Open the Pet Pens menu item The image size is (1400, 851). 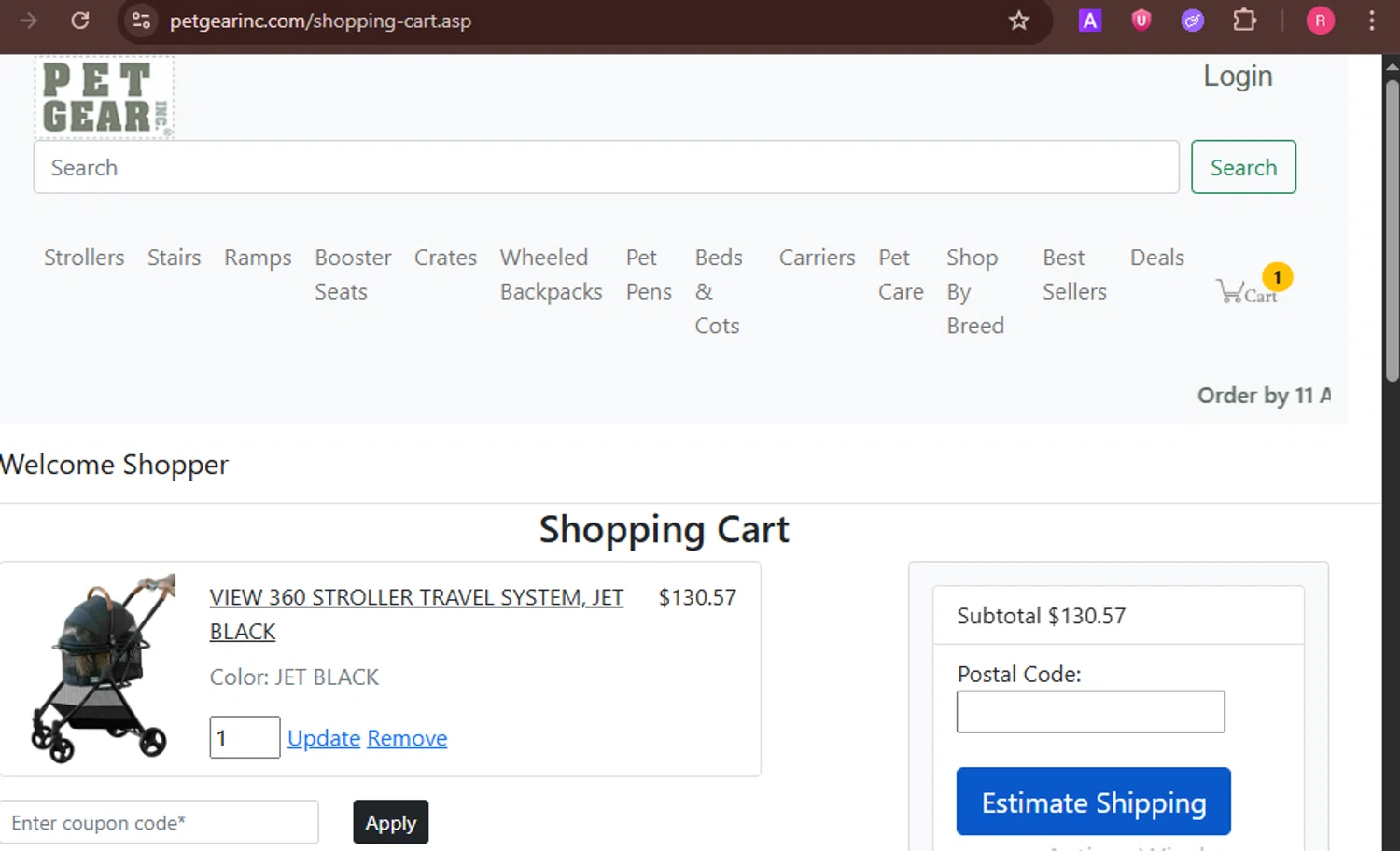point(649,274)
